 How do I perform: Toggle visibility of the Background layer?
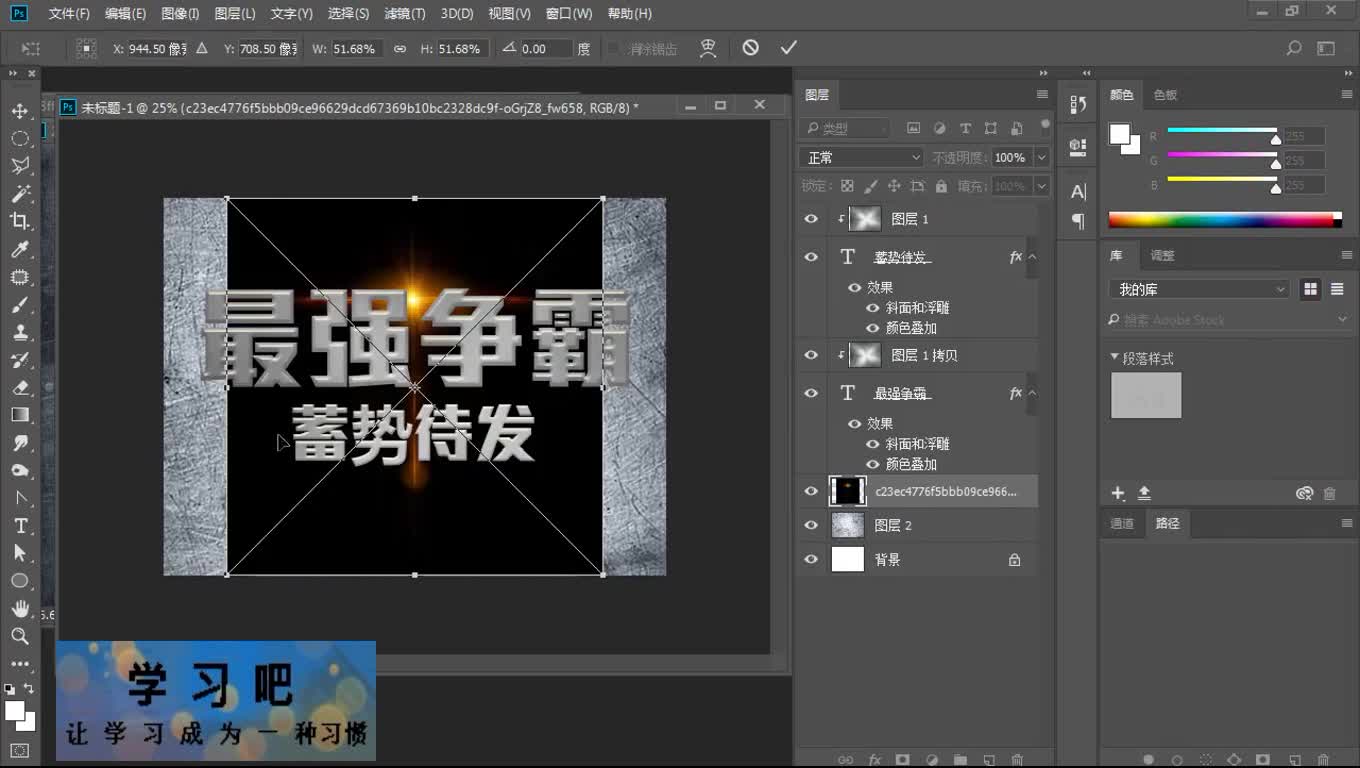(x=811, y=560)
